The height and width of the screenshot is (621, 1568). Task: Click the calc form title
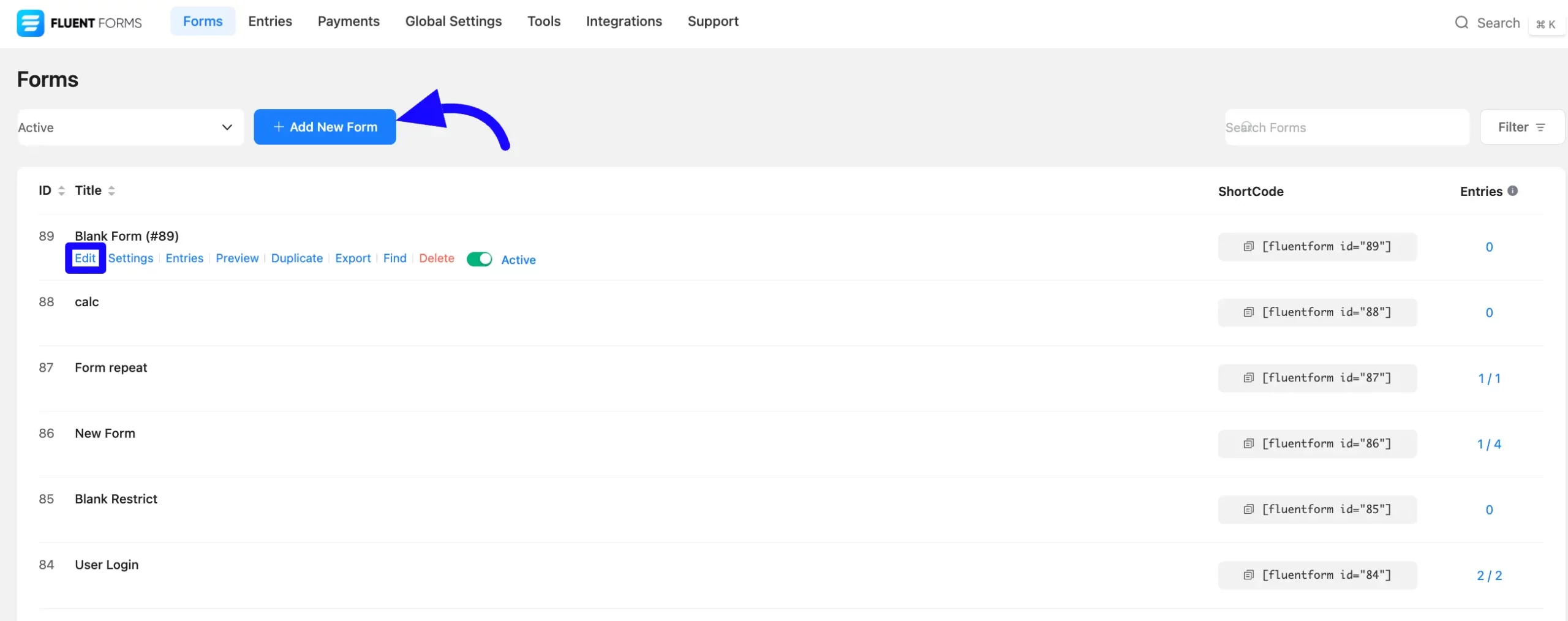(x=86, y=301)
